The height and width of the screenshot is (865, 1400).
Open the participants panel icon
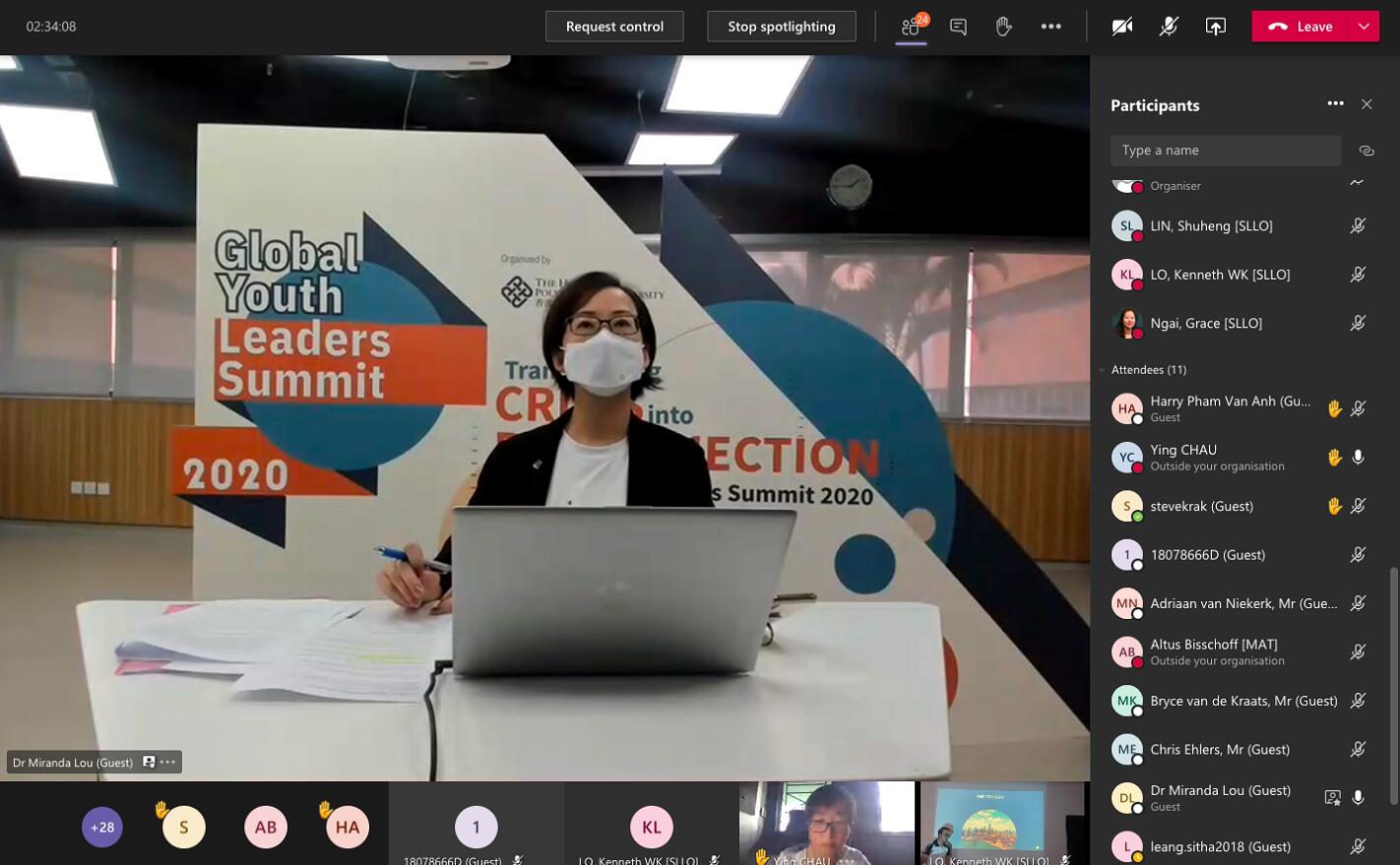coord(911,27)
